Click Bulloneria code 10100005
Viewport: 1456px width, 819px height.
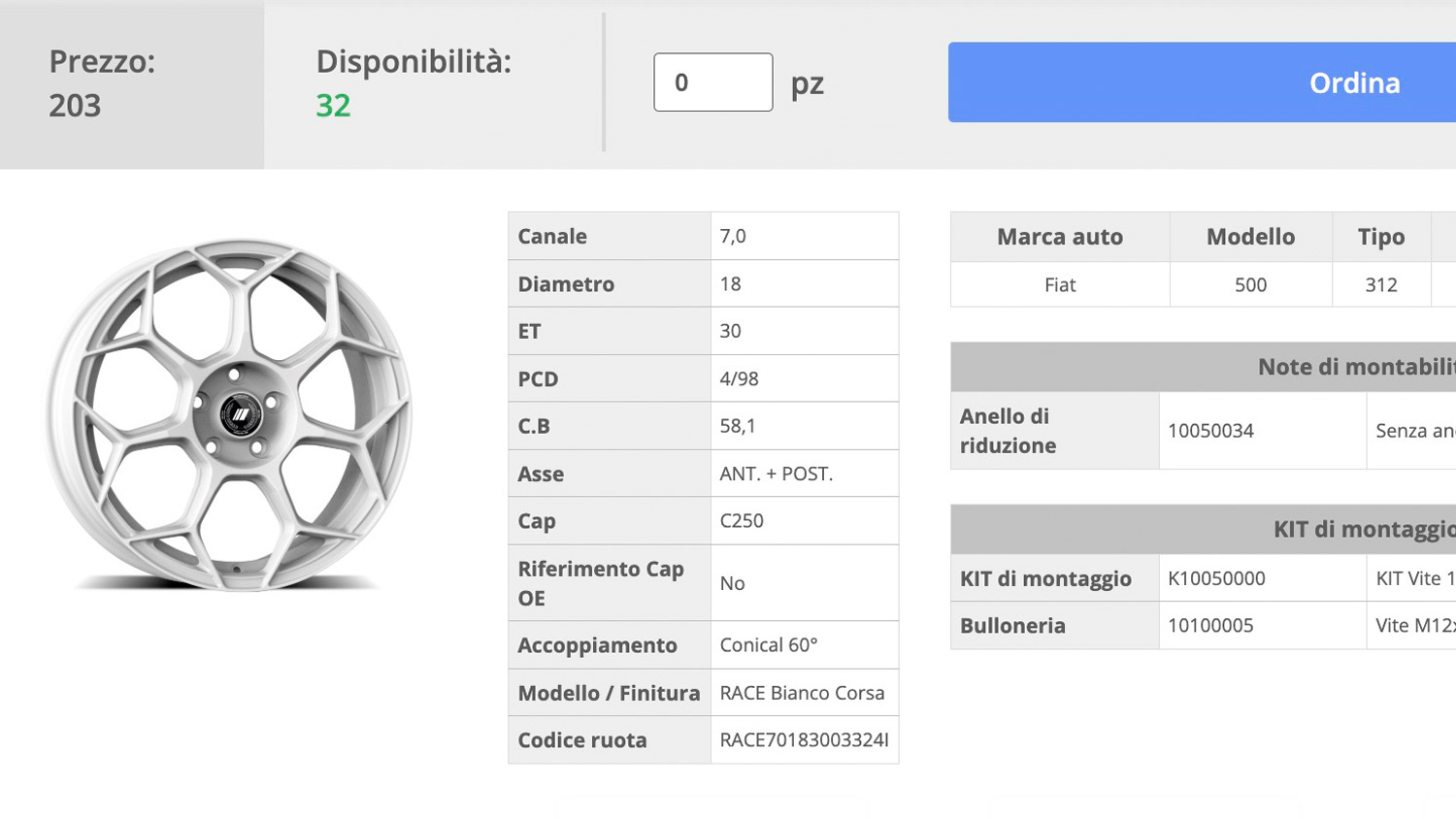(x=1210, y=626)
